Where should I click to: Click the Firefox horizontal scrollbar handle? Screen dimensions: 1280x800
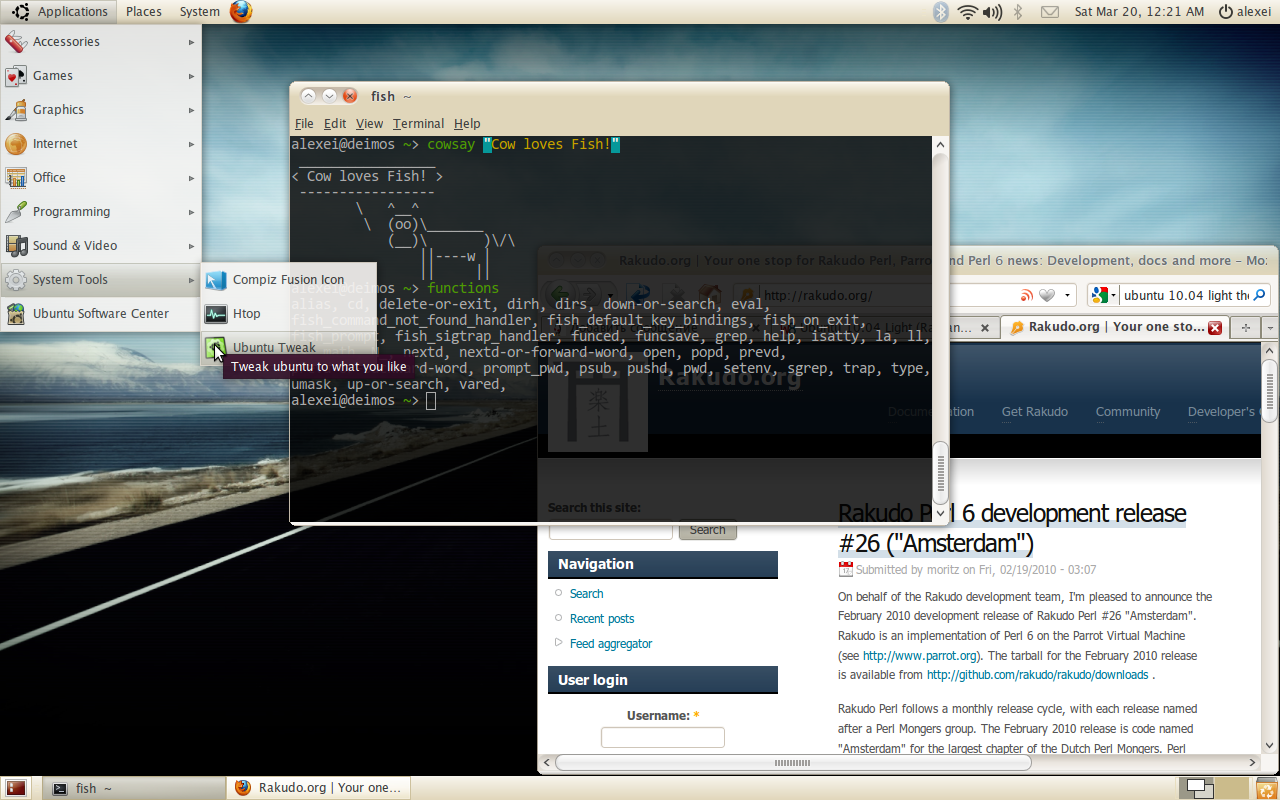pyautogui.click(x=793, y=763)
